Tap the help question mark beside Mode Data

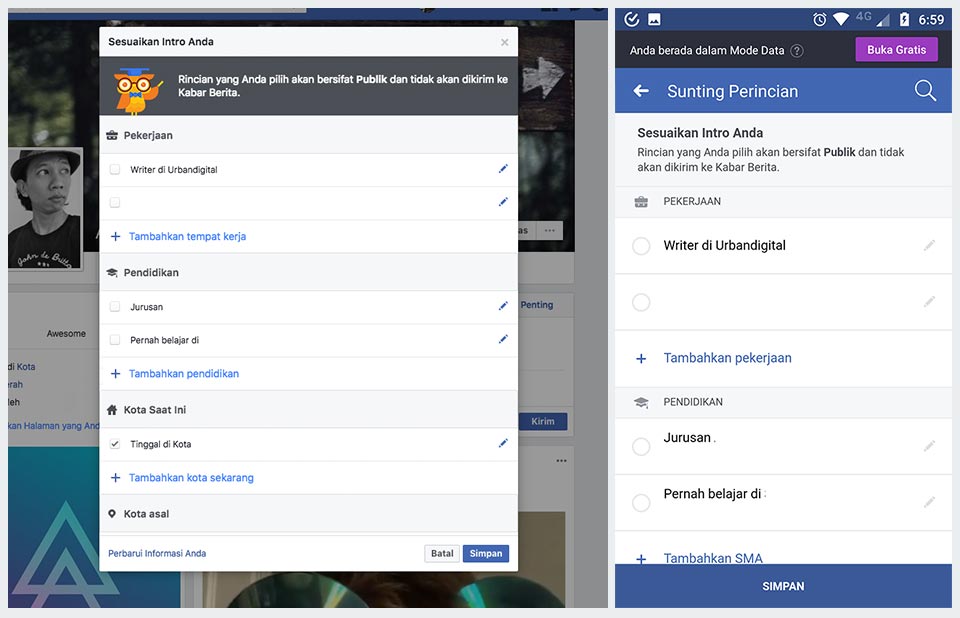[x=797, y=51]
